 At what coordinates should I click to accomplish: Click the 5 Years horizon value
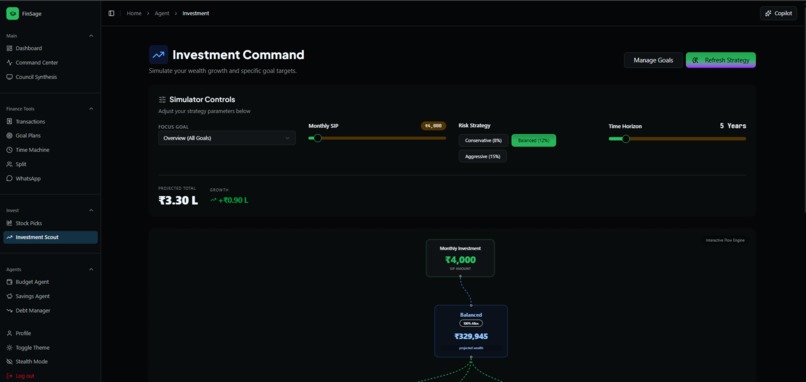pyautogui.click(x=732, y=125)
